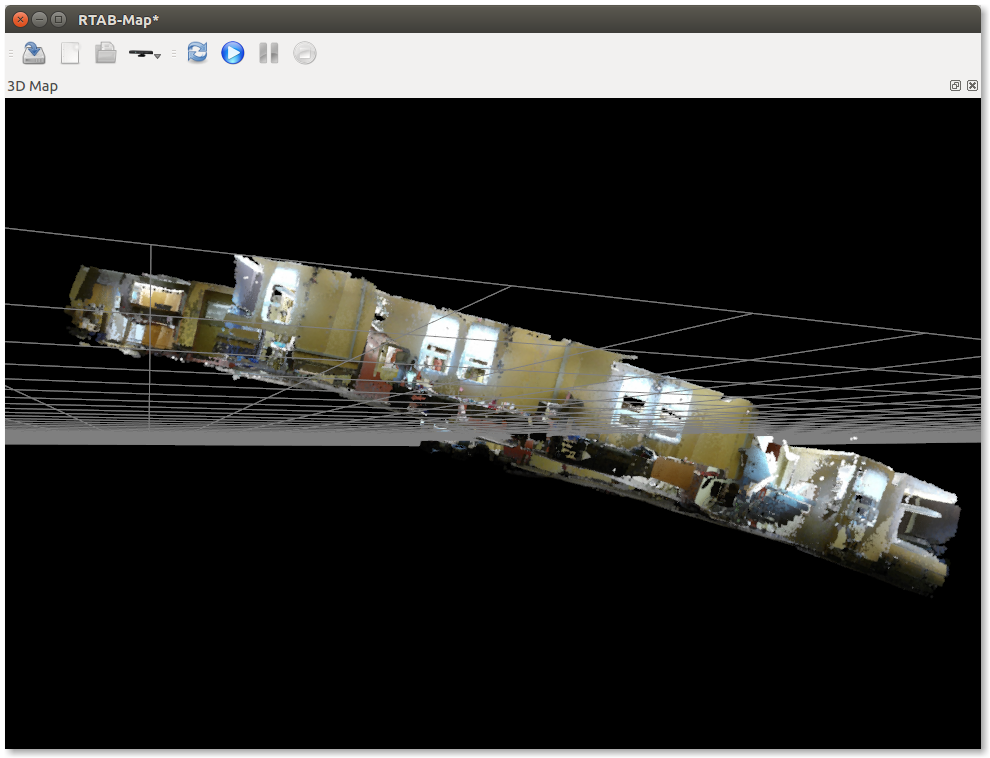Close the 3D Map dock panel
The image size is (990, 758).
[972, 86]
